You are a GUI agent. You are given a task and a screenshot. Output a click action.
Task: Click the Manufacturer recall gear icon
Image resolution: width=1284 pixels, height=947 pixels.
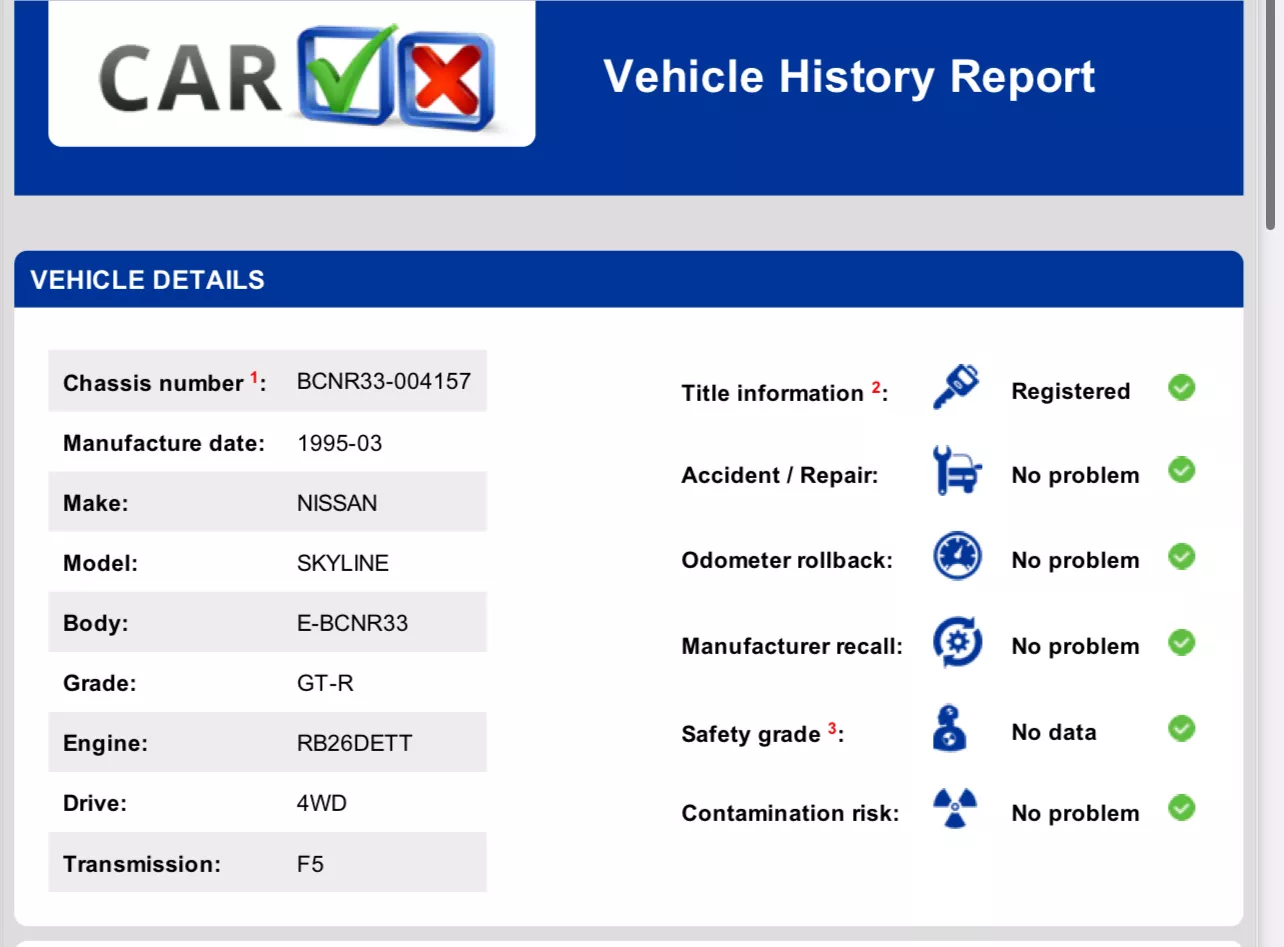pos(957,642)
